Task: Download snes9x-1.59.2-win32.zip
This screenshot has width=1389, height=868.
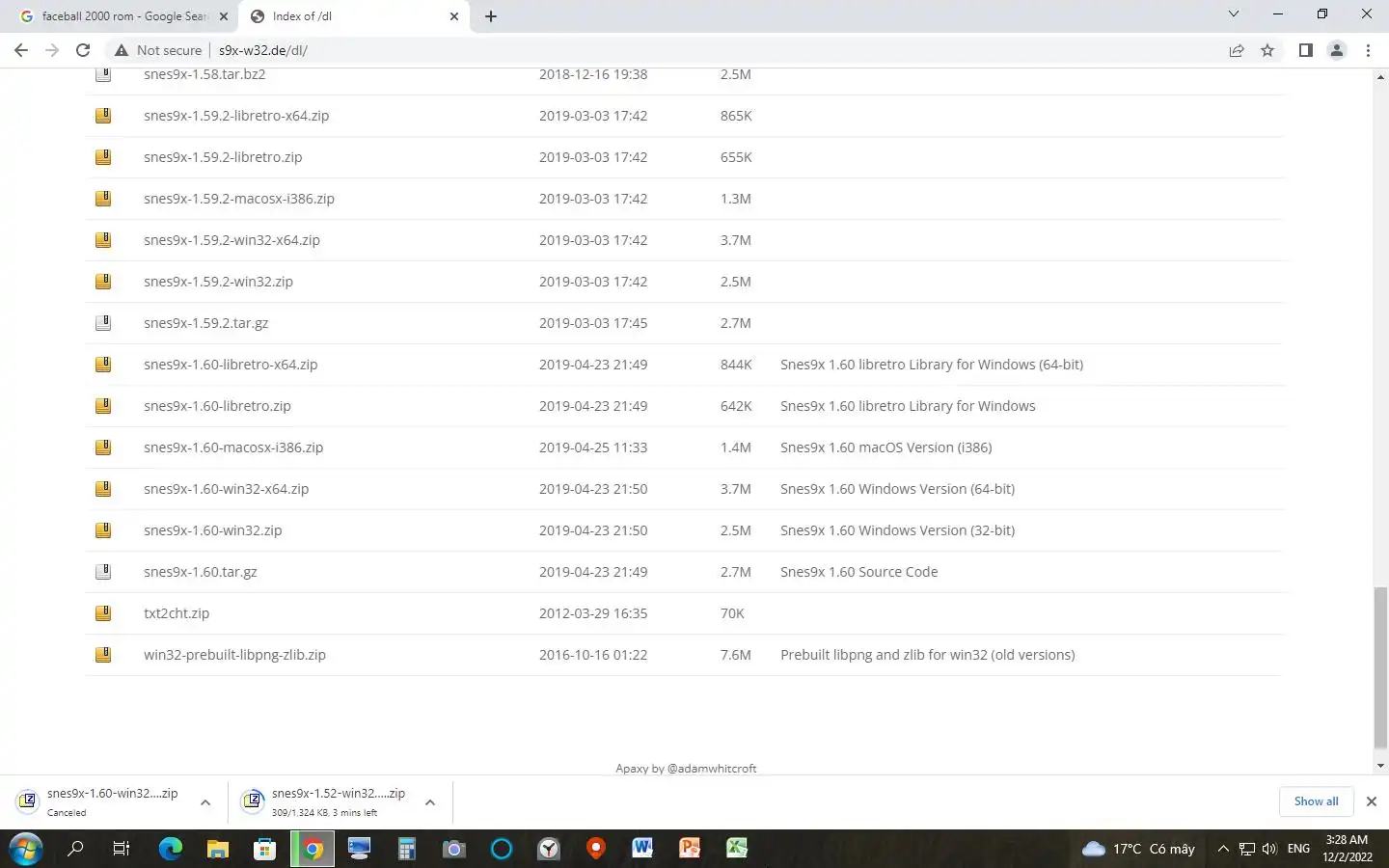Action: (218, 282)
